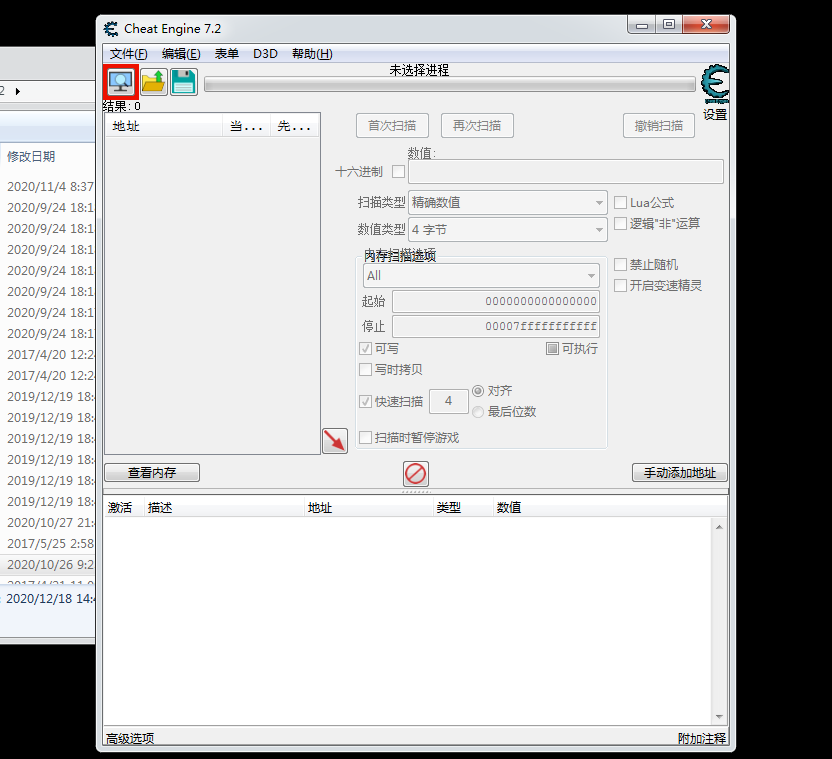Viewport: 832px width, 759px height.
Task: Open the 帮助(H) menu
Action: (312, 54)
